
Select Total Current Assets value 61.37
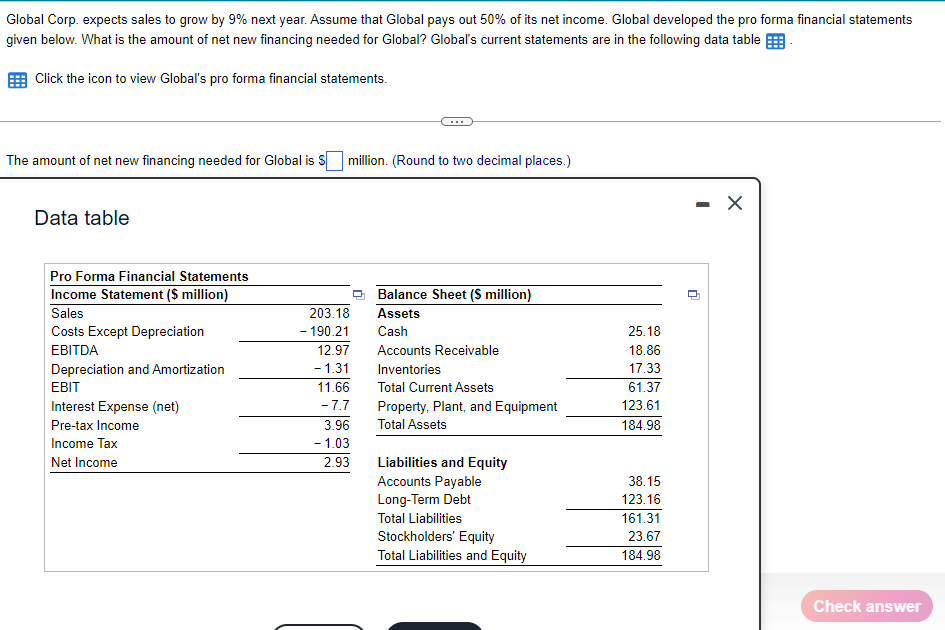[x=644, y=387]
